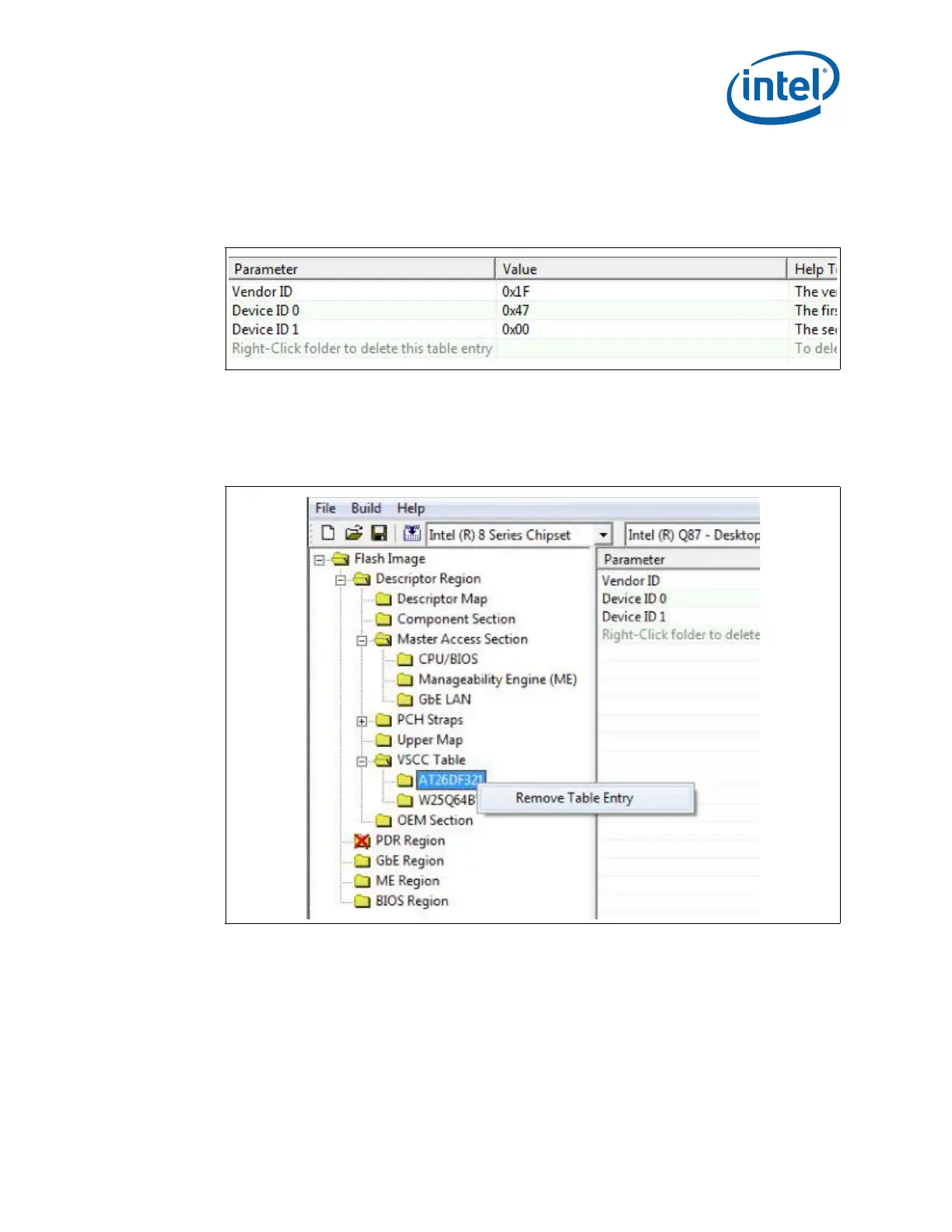Viewport: 952px width, 1232px height.
Task: Click the Descriptor Region folder icon
Action: pos(362,579)
